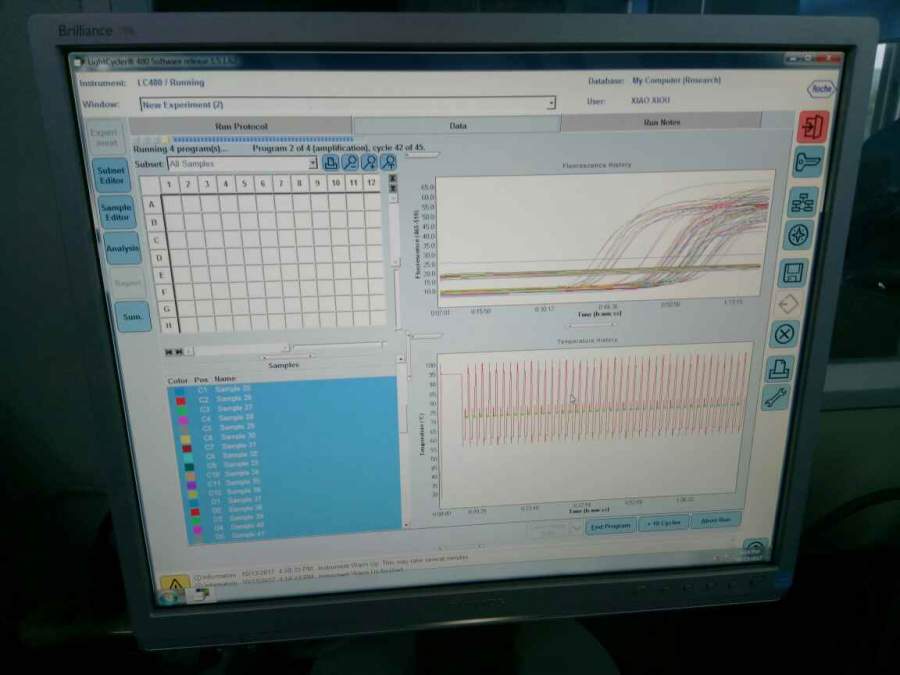
Task: Save experiment with the floppy disk icon
Action: 793,273
